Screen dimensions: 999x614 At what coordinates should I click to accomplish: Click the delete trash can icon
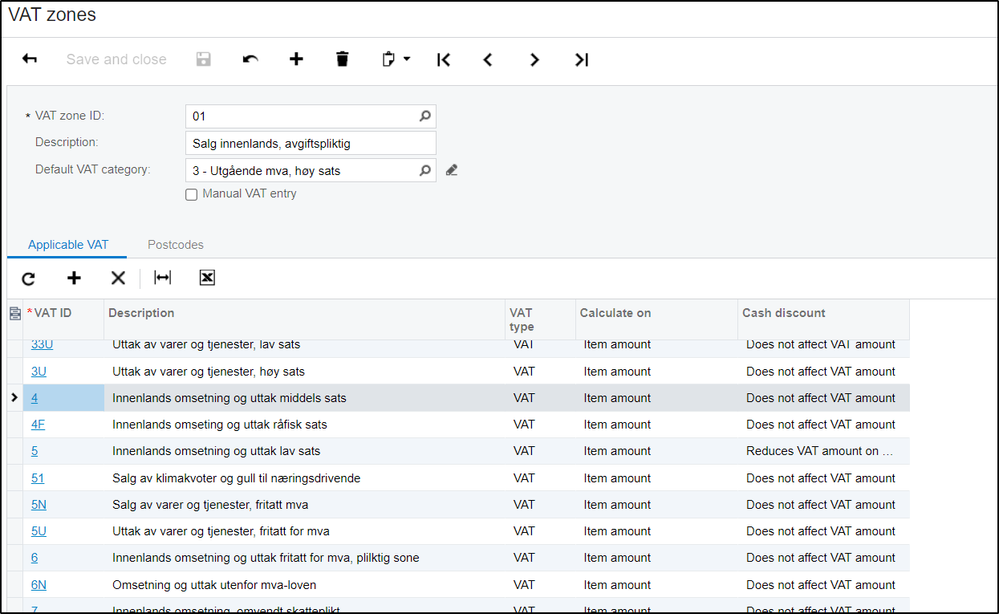pyautogui.click(x=342, y=59)
